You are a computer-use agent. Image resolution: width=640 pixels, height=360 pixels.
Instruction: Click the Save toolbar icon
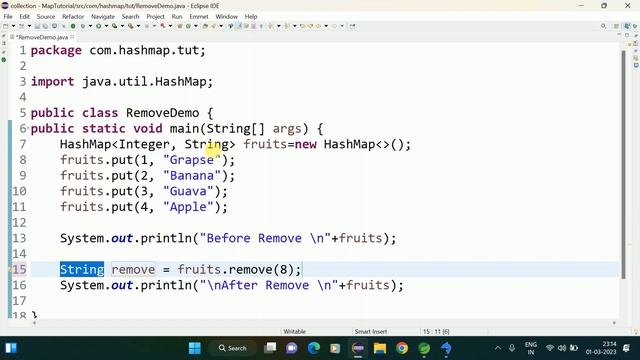37,26
